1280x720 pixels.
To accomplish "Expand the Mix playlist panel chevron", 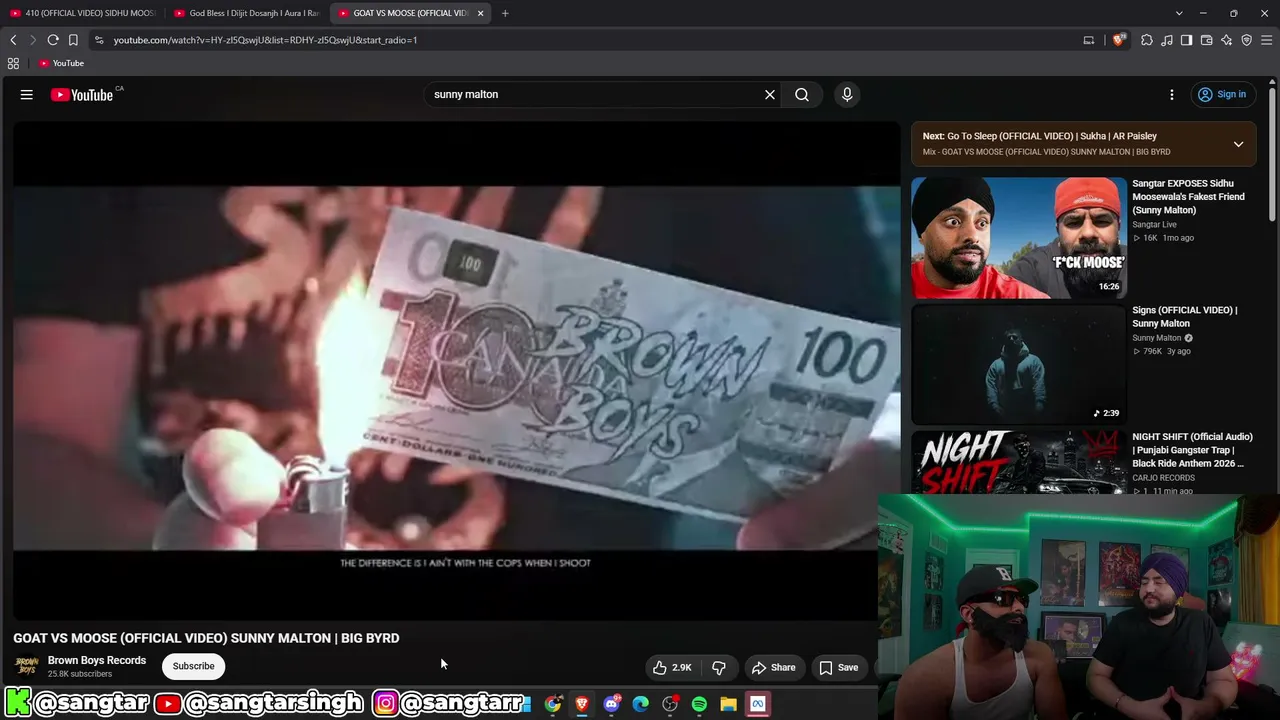I will tap(1238, 144).
